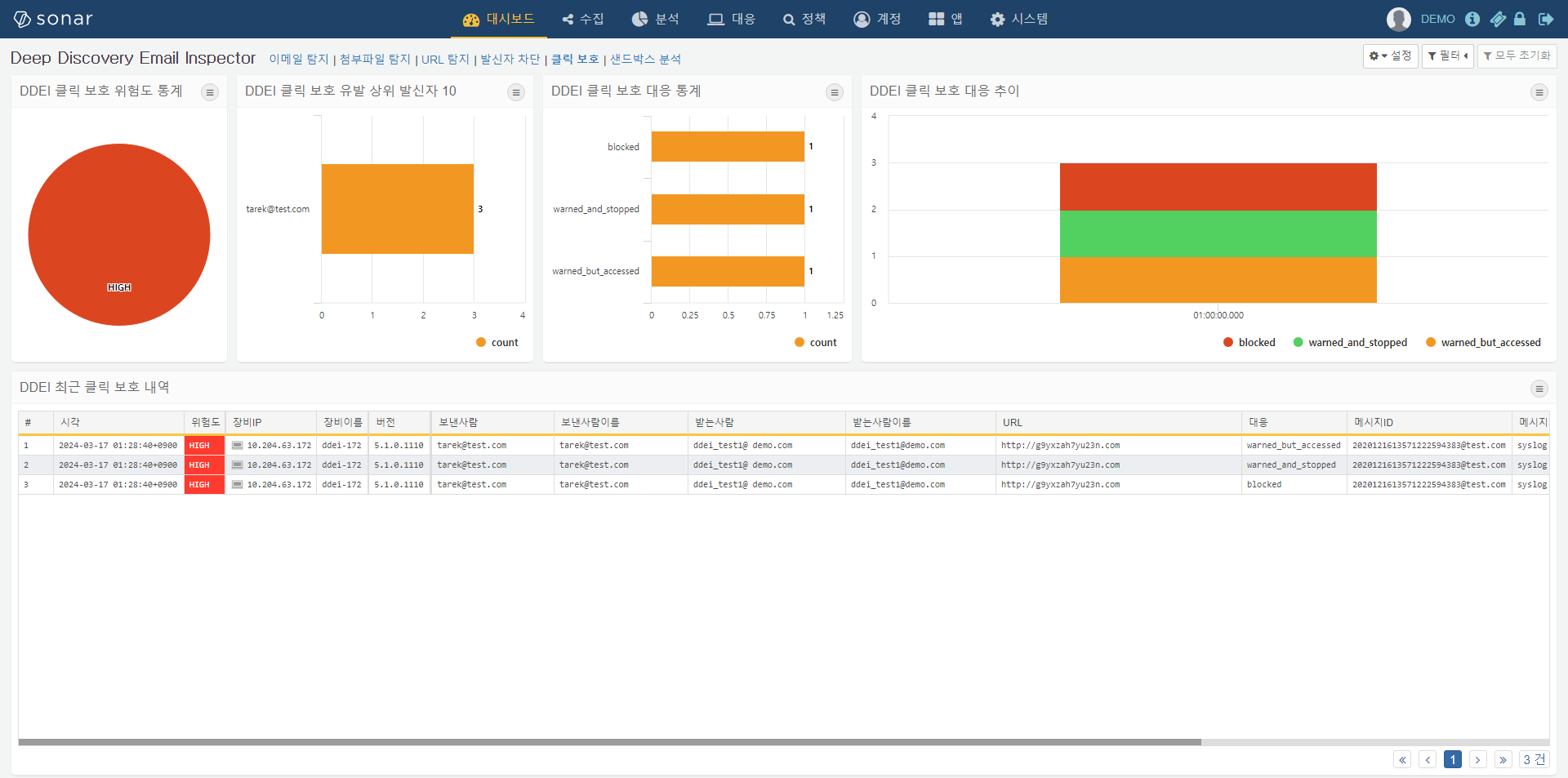
Task: Click URL link in row 3
Action: (1060, 485)
